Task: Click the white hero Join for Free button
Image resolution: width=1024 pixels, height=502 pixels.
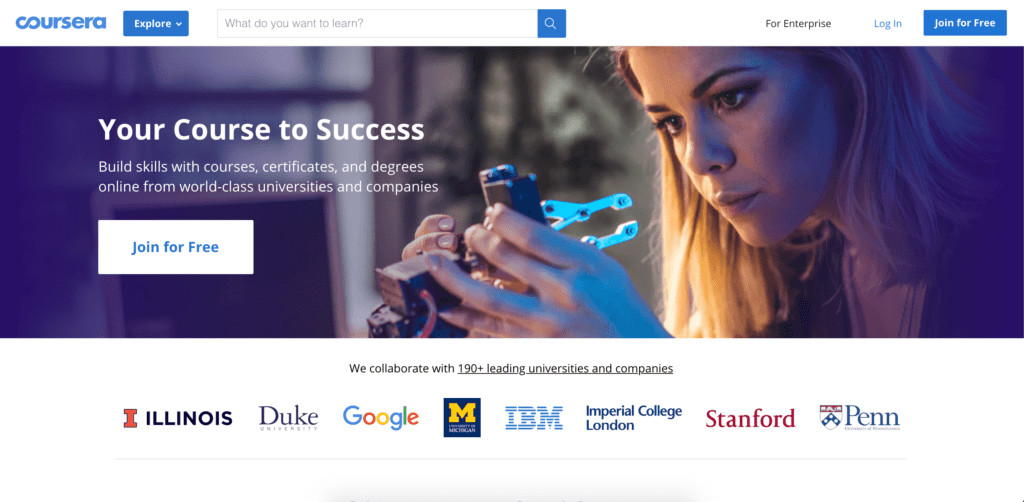Action: tap(175, 247)
